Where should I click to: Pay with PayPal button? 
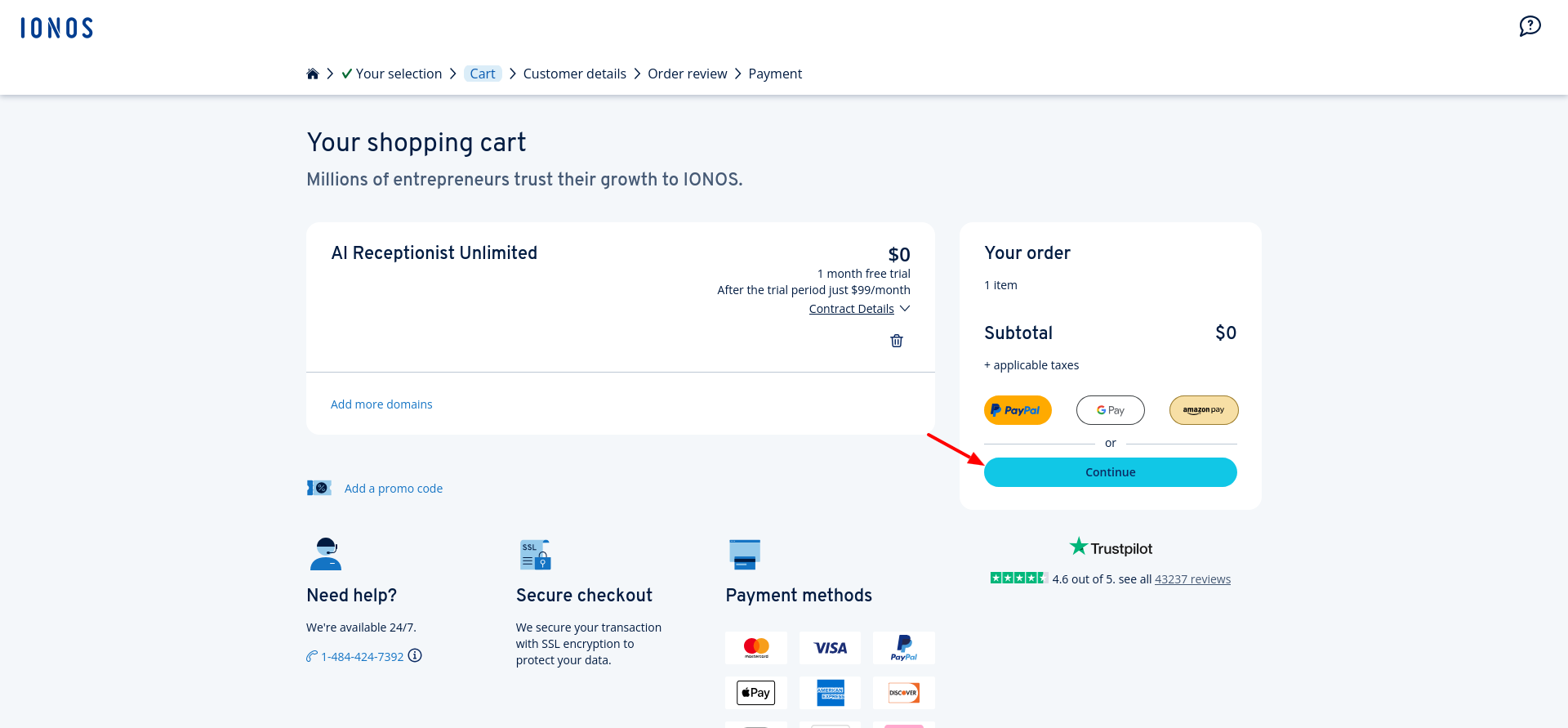[x=1018, y=410]
